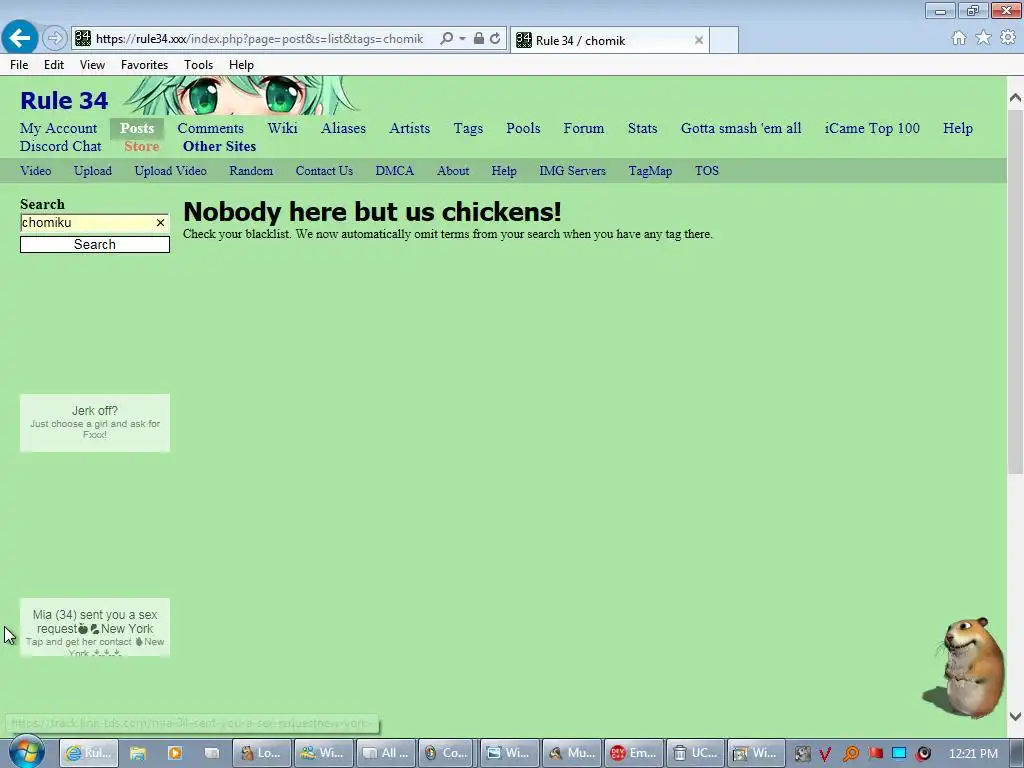Image resolution: width=1024 pixels, height=768 pixels.
Task: Click the orange magnifier tray icon
Action: (x=850, y=754)
